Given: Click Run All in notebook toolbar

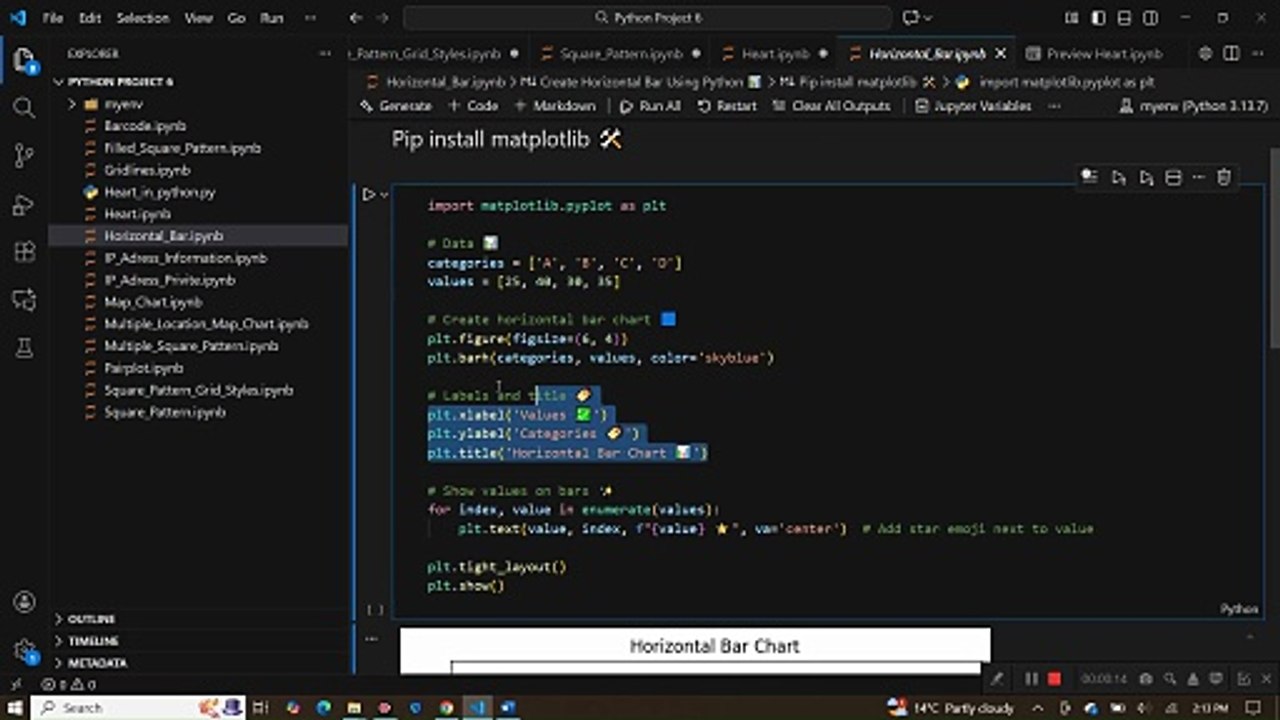Looking at the screenshot, I should 650,106.
